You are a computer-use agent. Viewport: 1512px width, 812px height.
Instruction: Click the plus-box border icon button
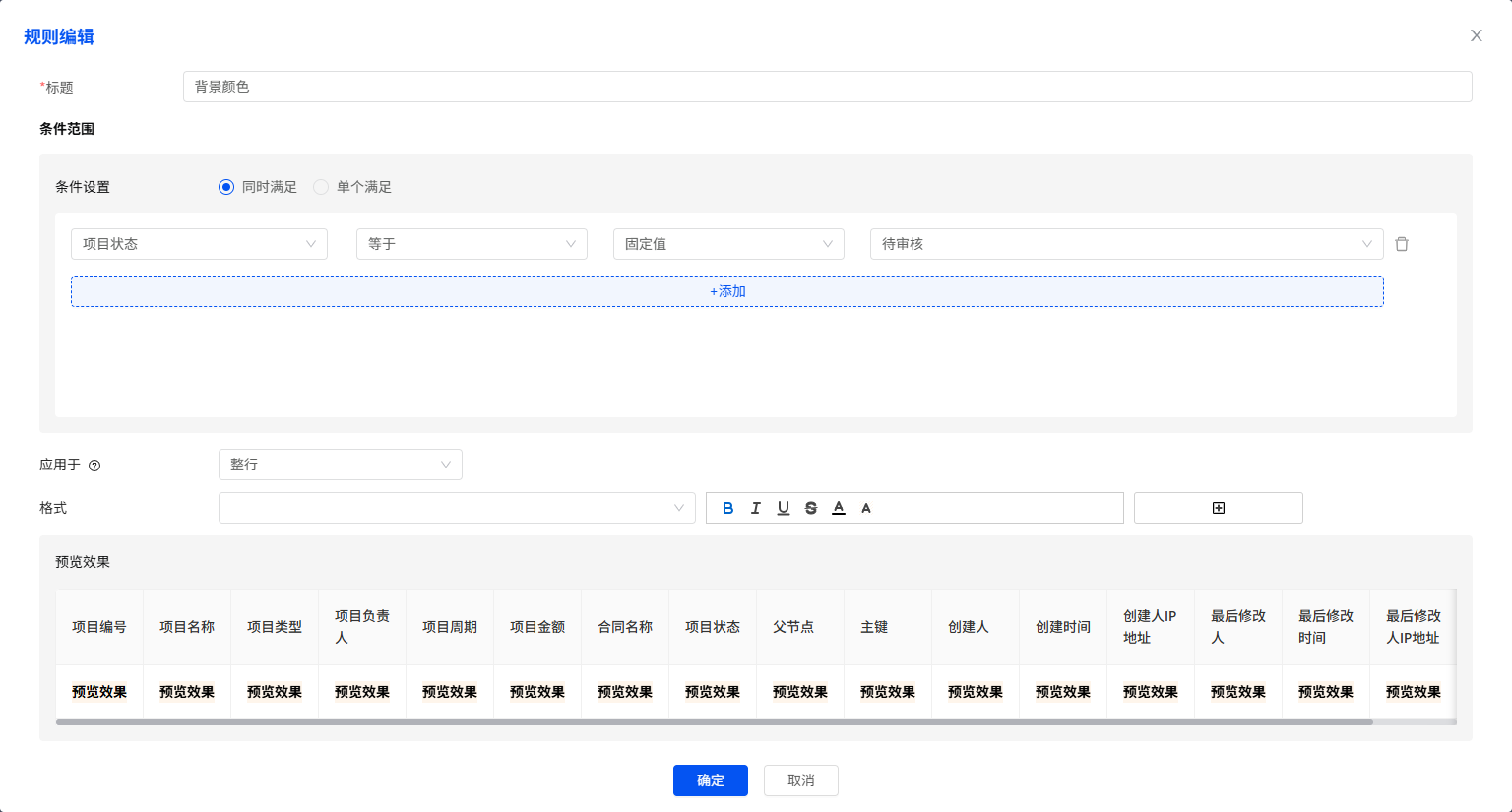[x=1218, y=508]
